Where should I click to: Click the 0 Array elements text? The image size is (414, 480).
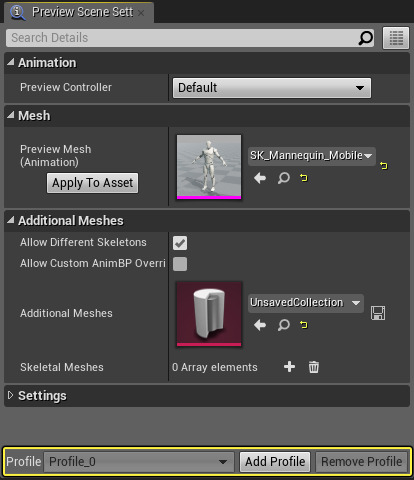click(215, 367)
